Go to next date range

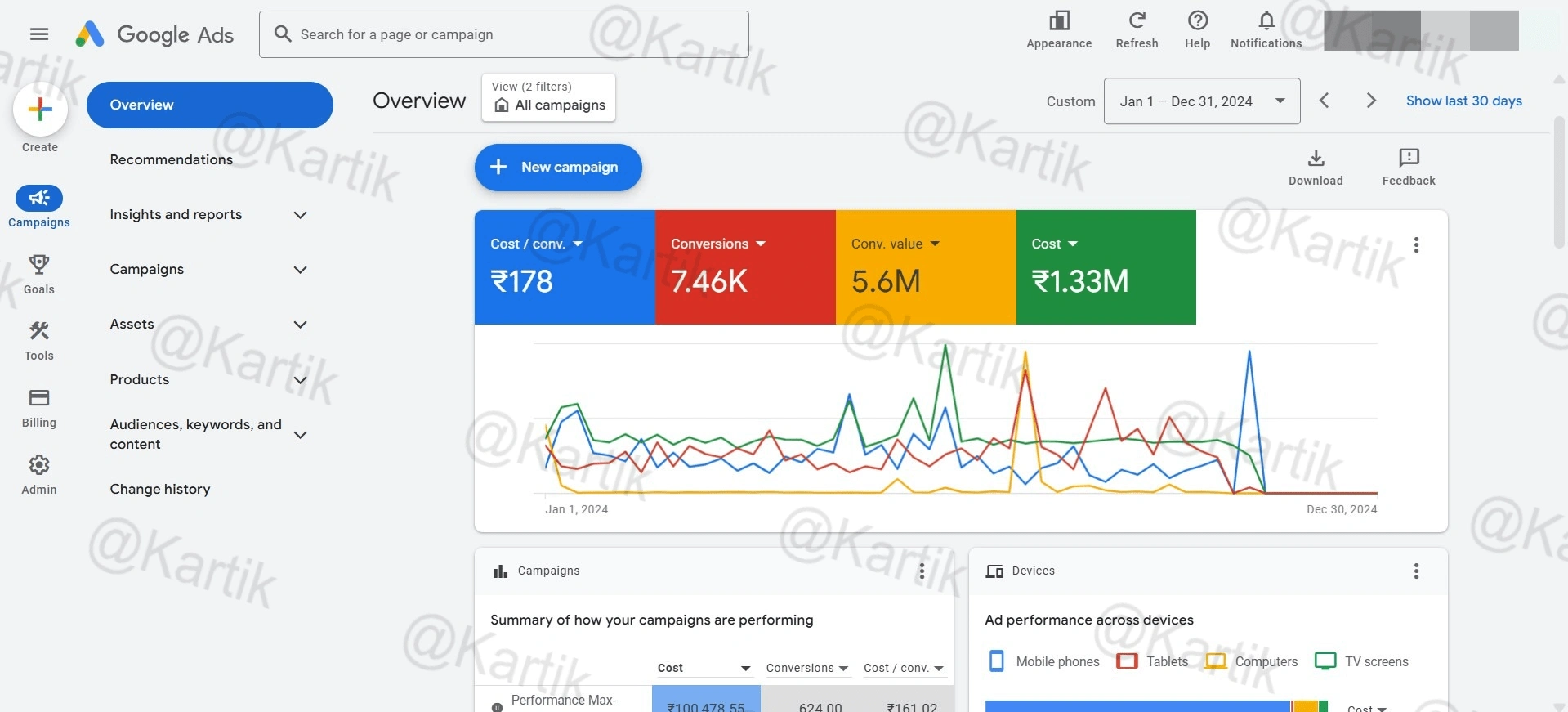(1371, 101)
